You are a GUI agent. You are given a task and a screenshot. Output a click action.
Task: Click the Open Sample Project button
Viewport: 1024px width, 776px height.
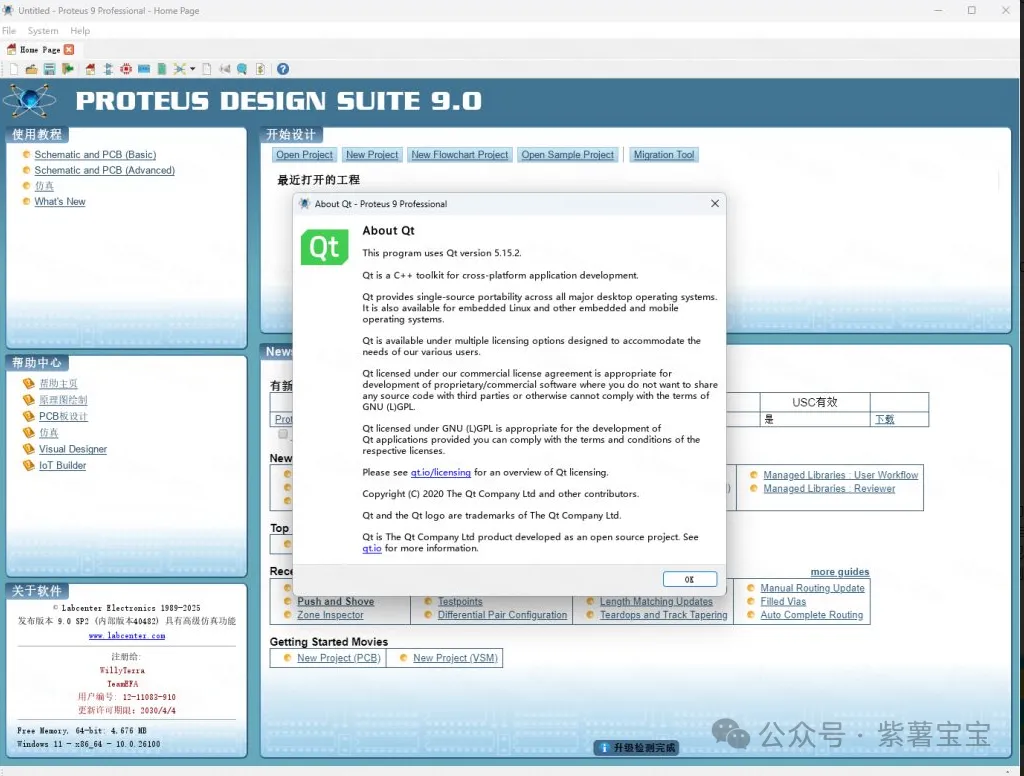[x=567, y=155]
